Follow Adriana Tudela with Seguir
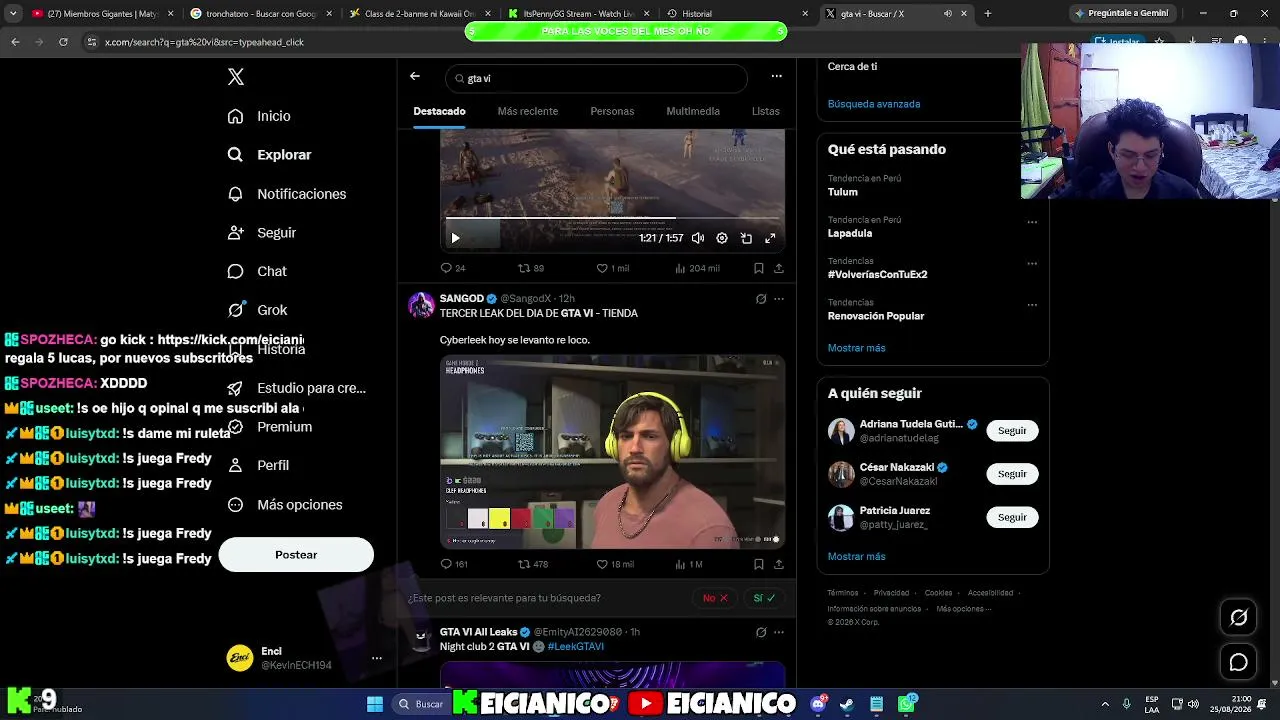The height and width of the screenshot is (720, 1280). point(1012,431)
